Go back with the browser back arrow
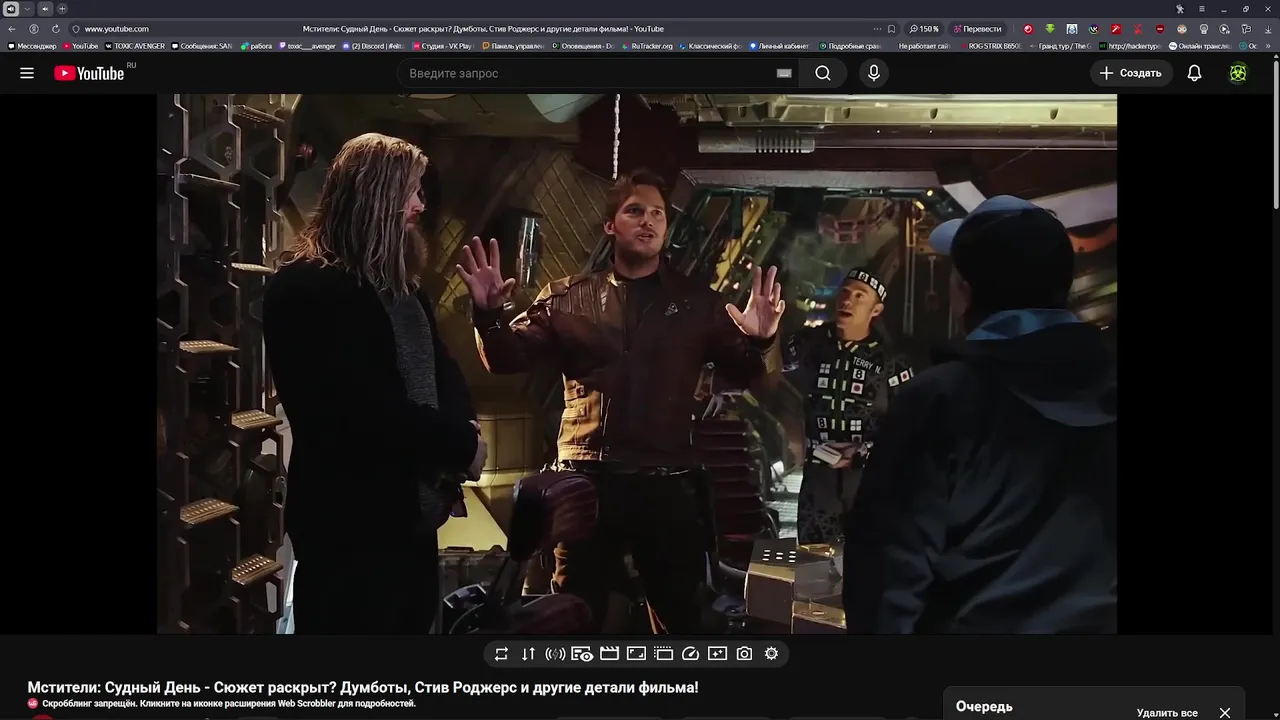Viewport: 1280px width, 720px height. point(12,29)
